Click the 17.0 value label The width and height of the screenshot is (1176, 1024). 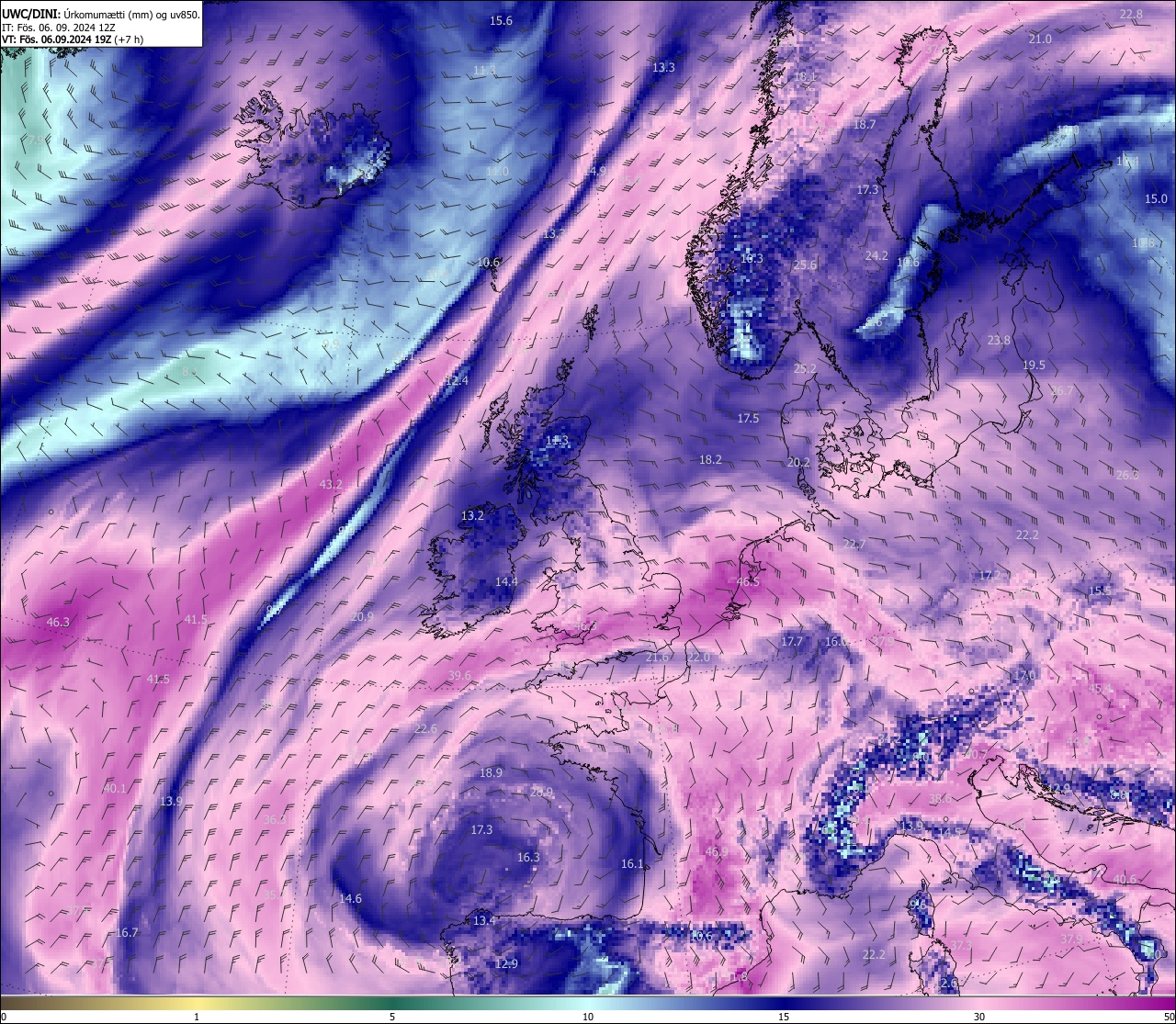(x=1023, y=675)
